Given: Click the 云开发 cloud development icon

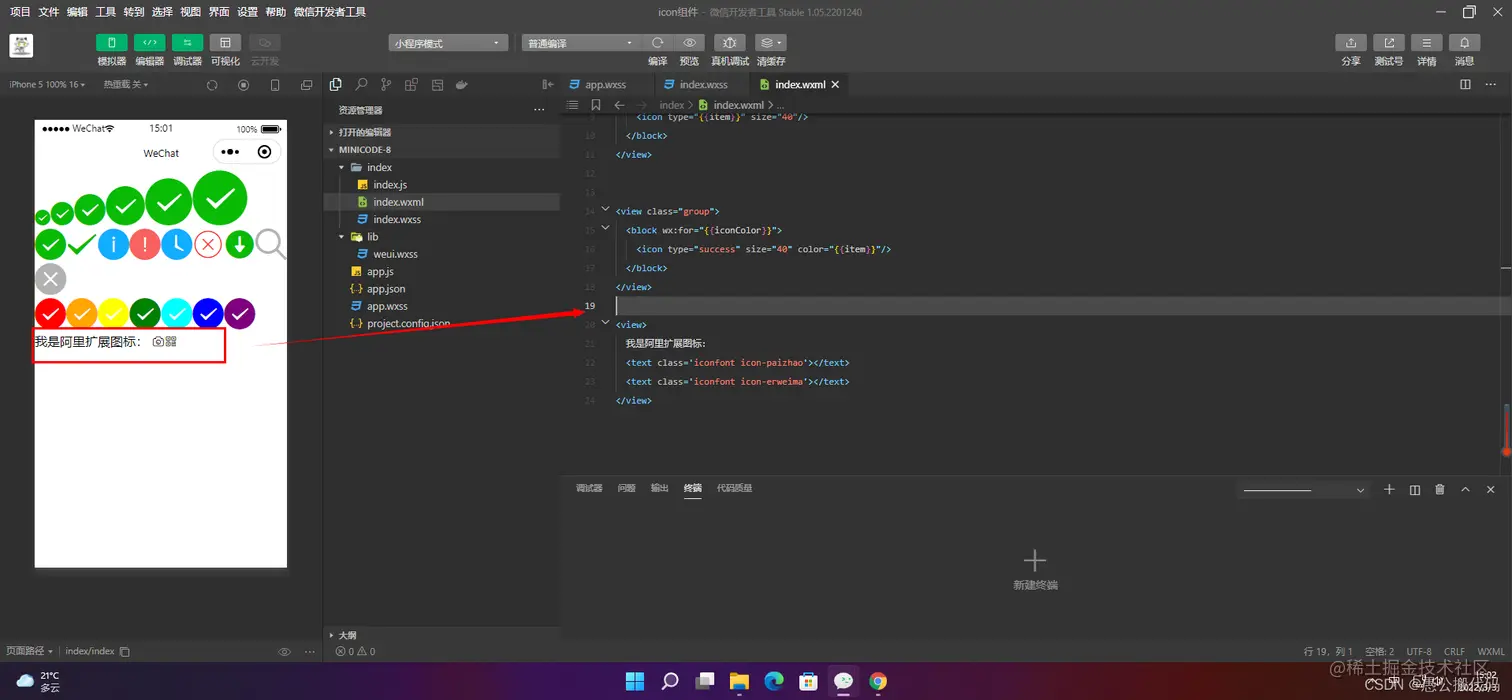Looking at the screenshot, I should click(265, 43).
